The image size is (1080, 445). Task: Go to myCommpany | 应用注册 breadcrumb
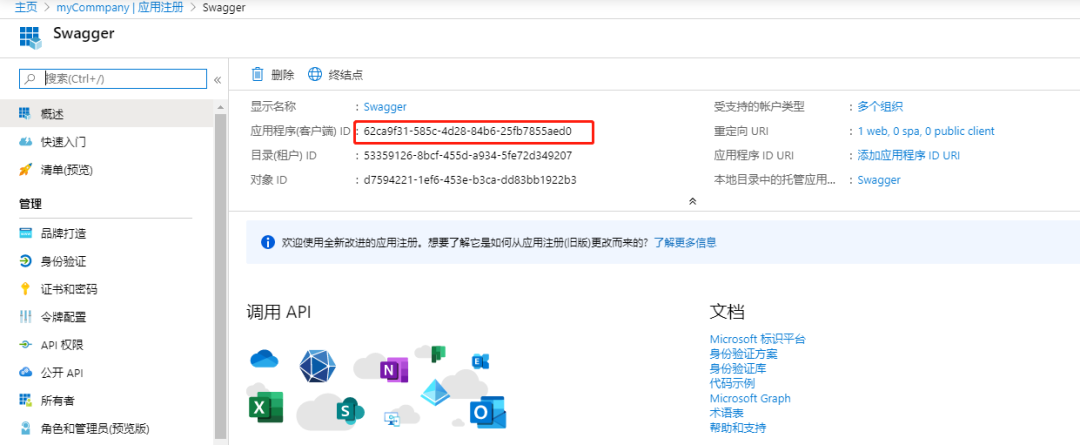coord(120,8)
